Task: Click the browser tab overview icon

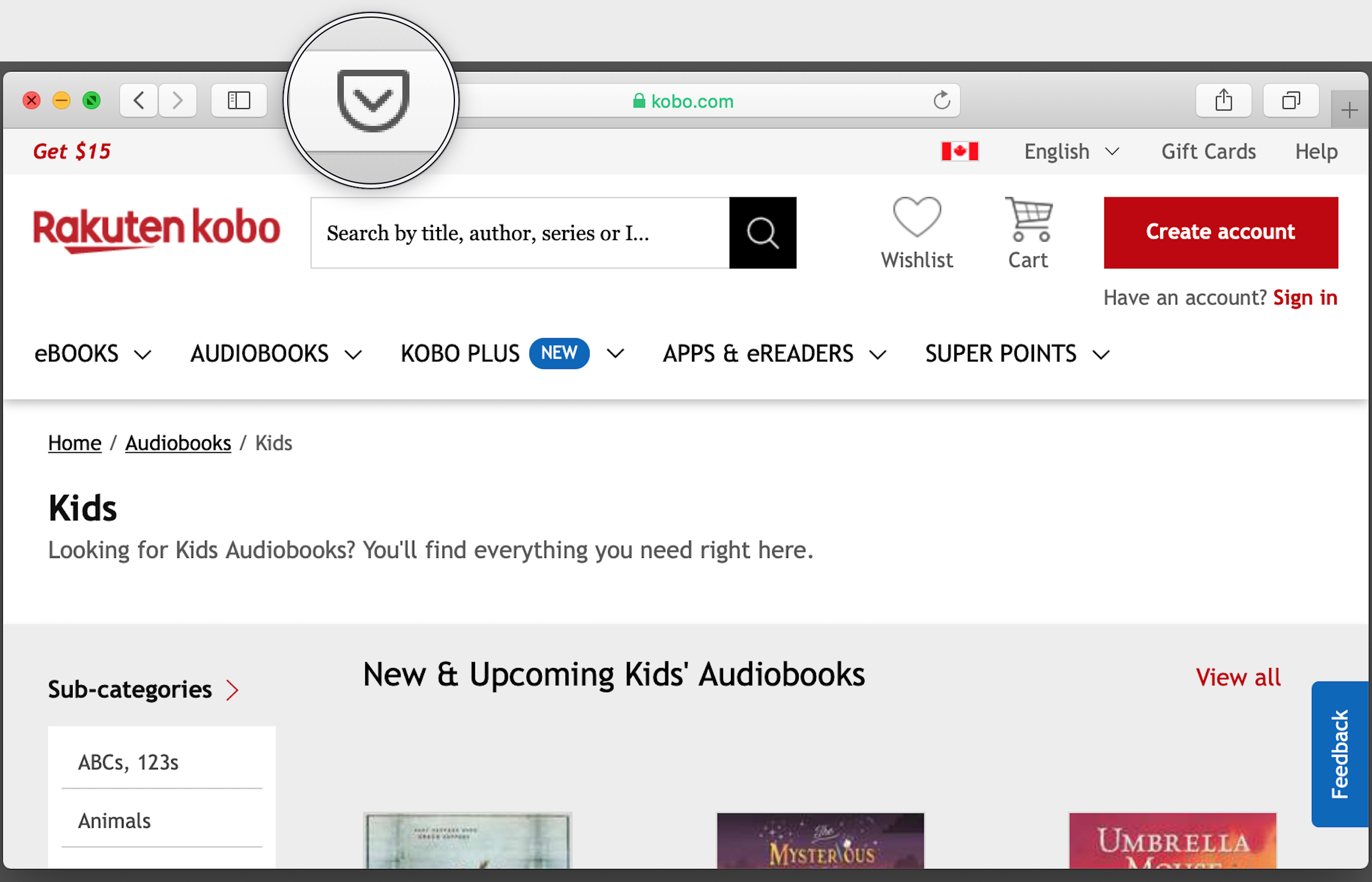Action: click(1291, 99)
